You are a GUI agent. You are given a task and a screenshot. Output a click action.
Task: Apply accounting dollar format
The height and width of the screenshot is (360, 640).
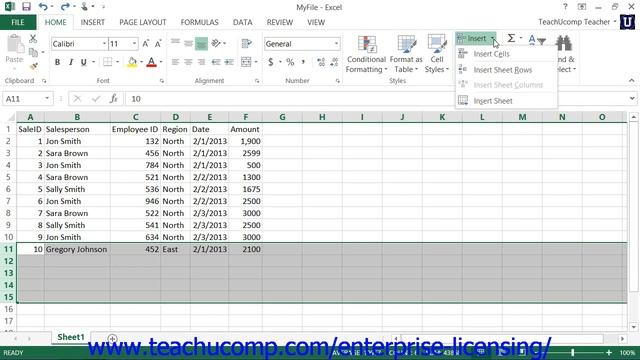(270, 62)
